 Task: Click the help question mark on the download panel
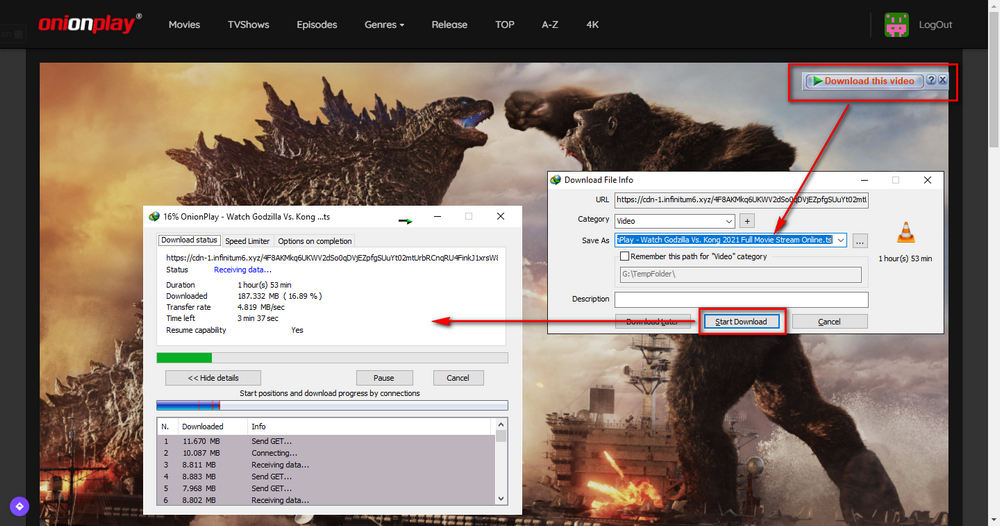tap(931, 80)
